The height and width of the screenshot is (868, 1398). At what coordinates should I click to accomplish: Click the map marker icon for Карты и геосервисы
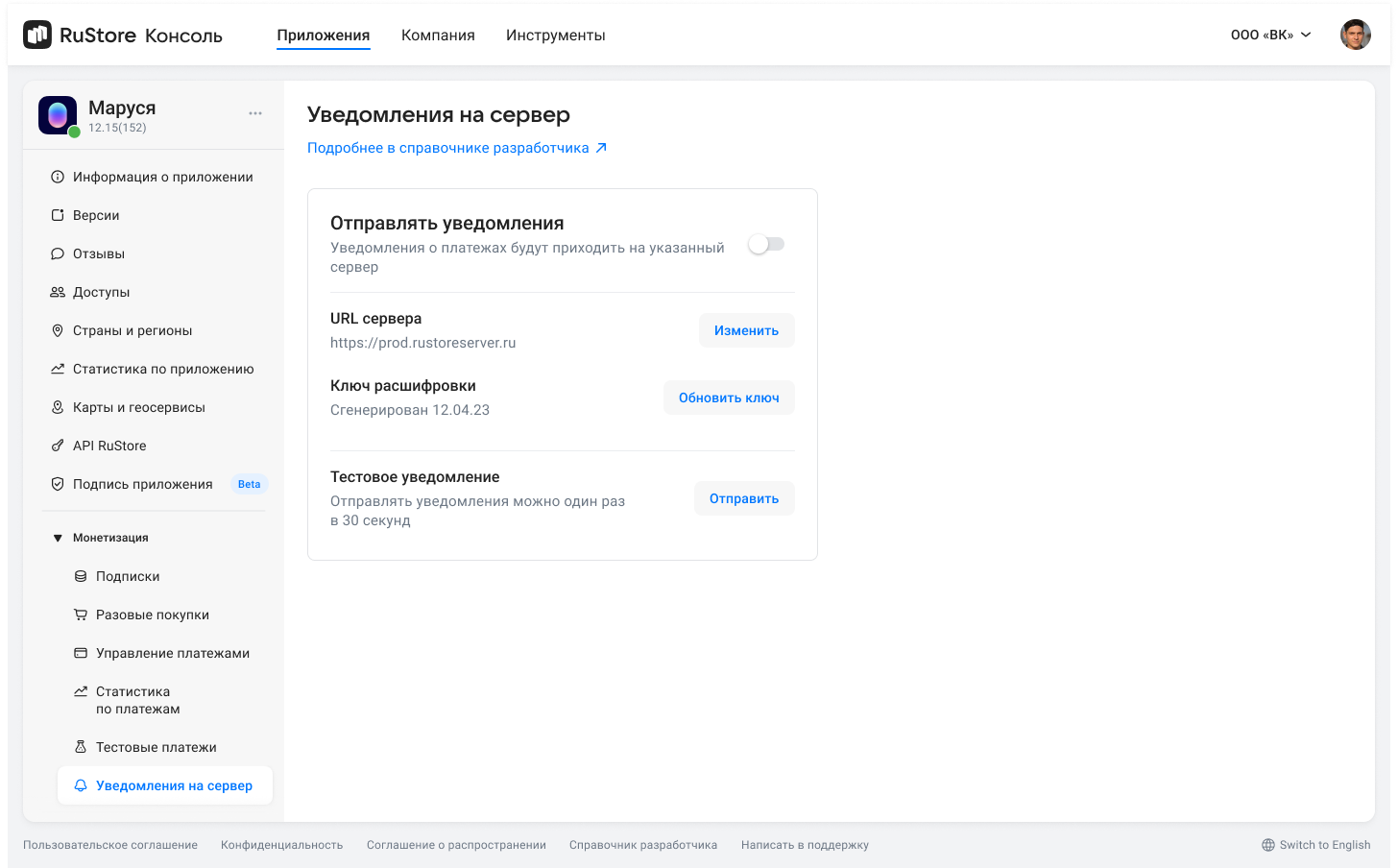pos(58,407)
